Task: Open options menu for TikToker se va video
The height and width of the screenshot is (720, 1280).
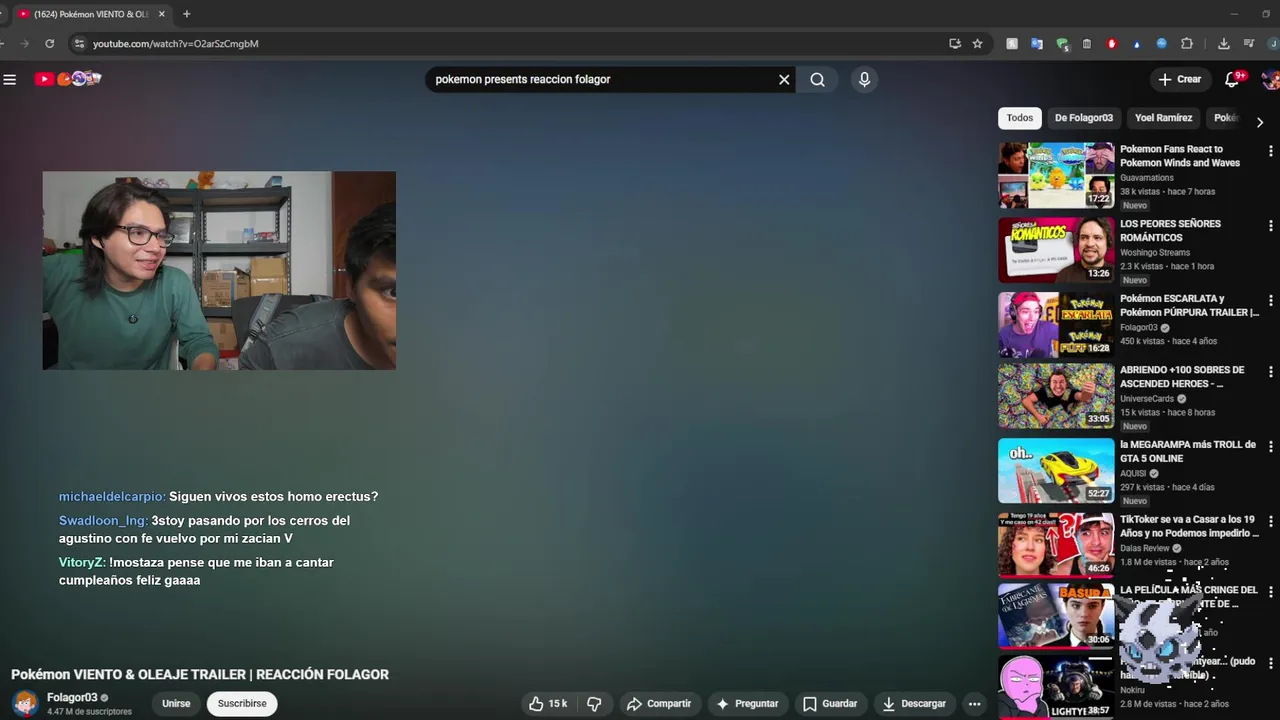Action: (1271, 521)
